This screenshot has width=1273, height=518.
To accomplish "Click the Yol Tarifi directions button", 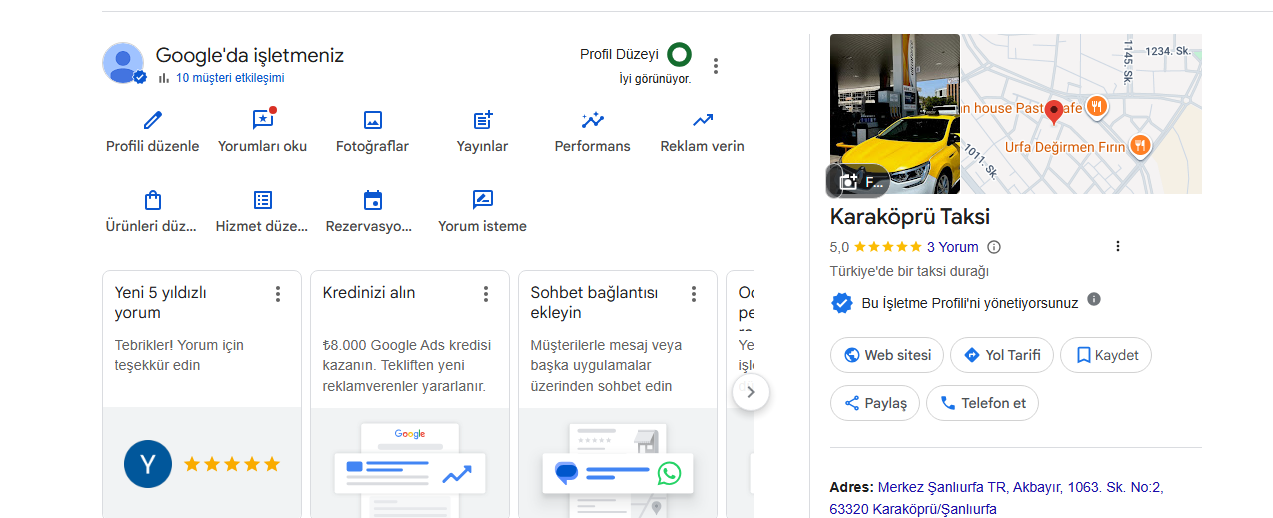I will 1002,355.
